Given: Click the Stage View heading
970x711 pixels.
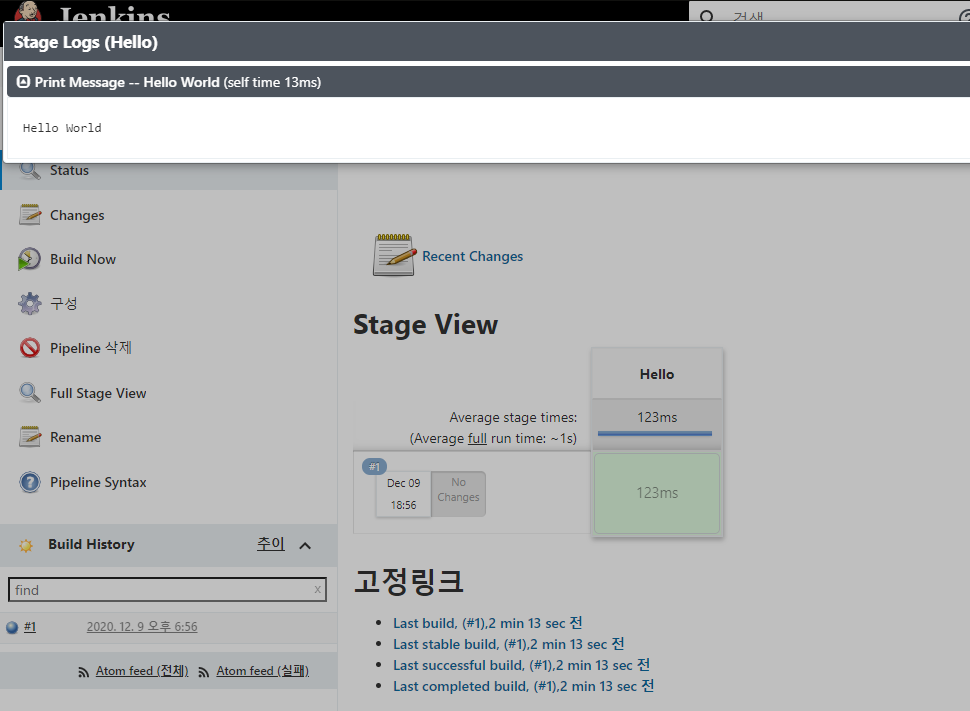Looking at the screenshot, I should [426, 325].
